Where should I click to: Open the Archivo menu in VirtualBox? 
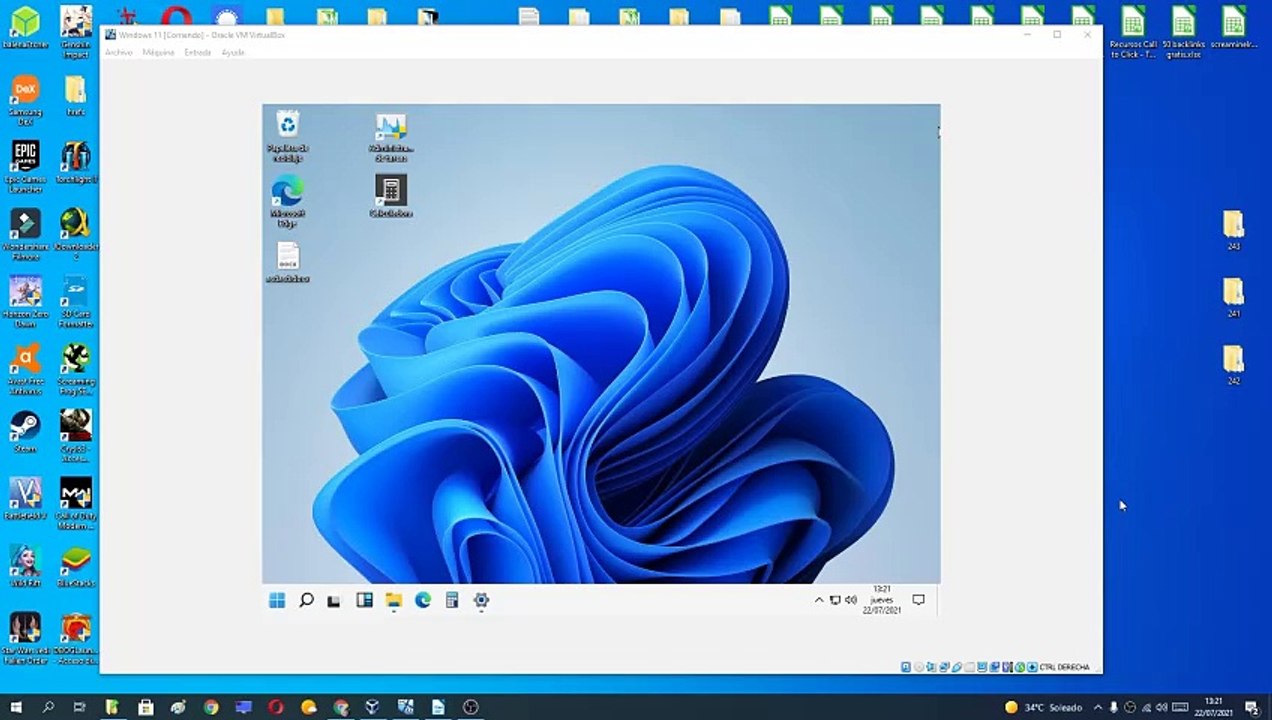click(118, 52)
